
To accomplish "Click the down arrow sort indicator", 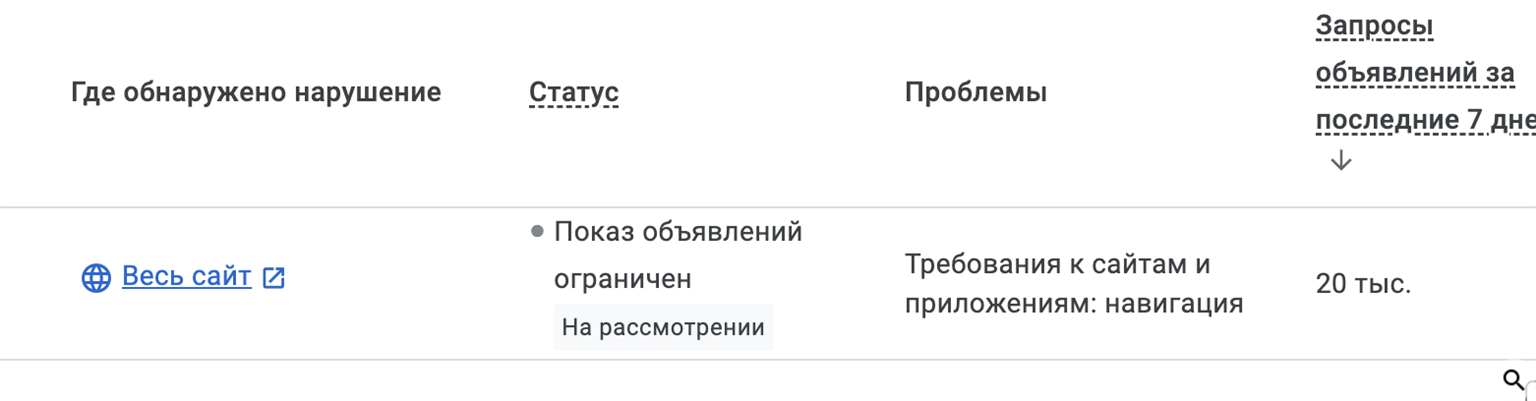I will [1341, 160].
